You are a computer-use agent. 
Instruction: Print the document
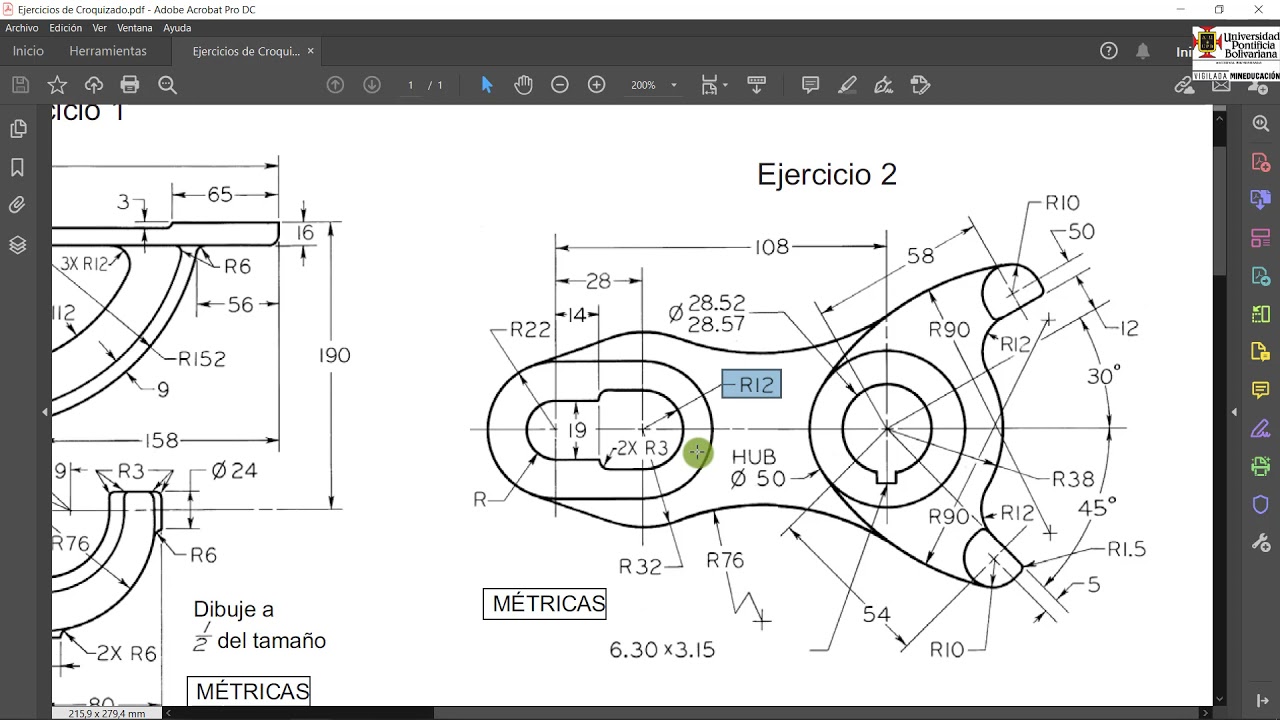coord(130,85)
